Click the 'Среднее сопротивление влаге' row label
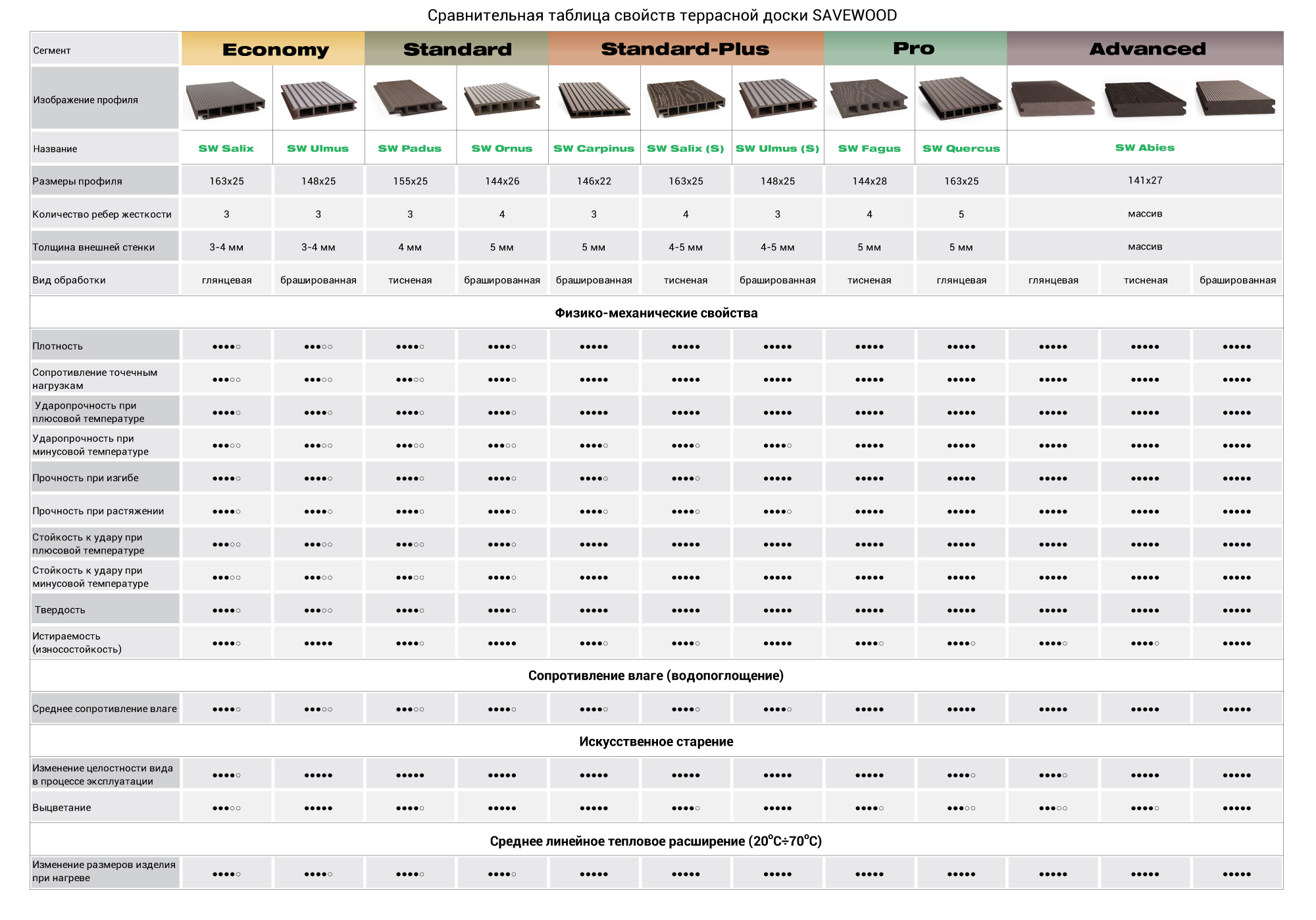The height and width of the screenshot is (920, 1316). [x=105, y=709]
